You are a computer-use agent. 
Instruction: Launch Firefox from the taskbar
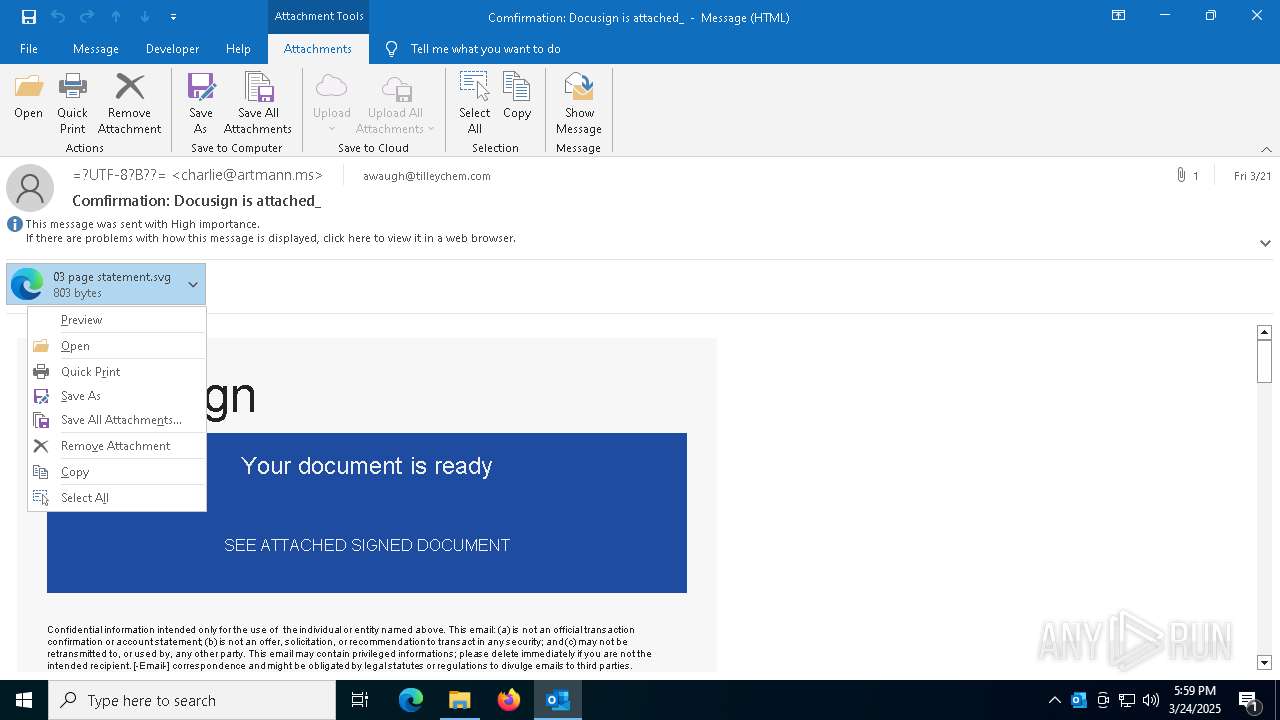click(x=509, y=700)
